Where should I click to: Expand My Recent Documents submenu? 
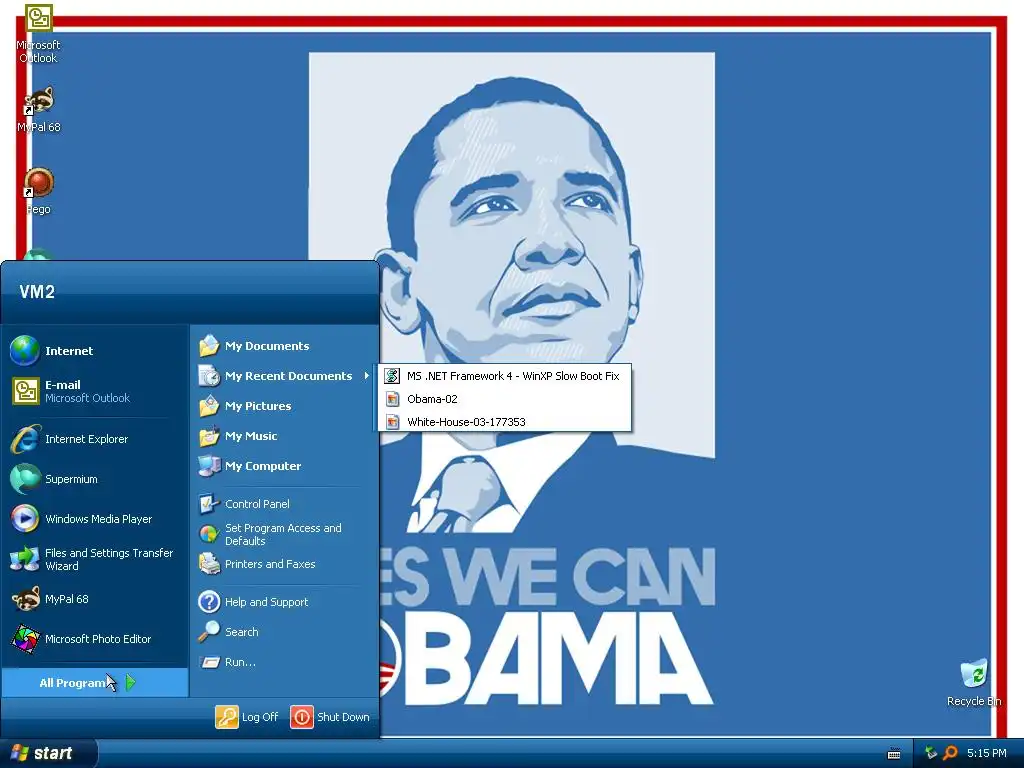coord(284,376)
